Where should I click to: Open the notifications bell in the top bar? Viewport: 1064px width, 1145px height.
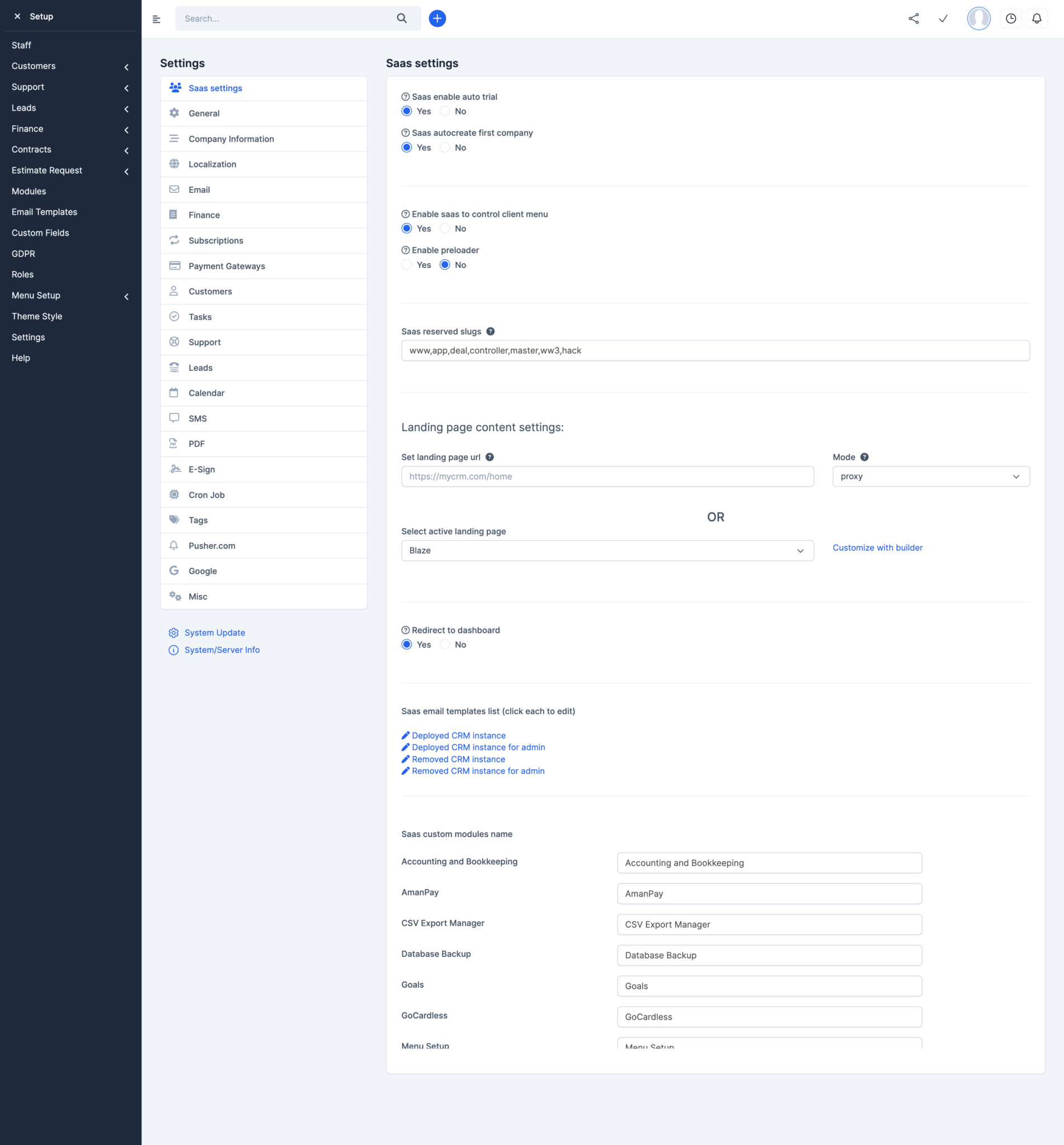[1037, 18]
